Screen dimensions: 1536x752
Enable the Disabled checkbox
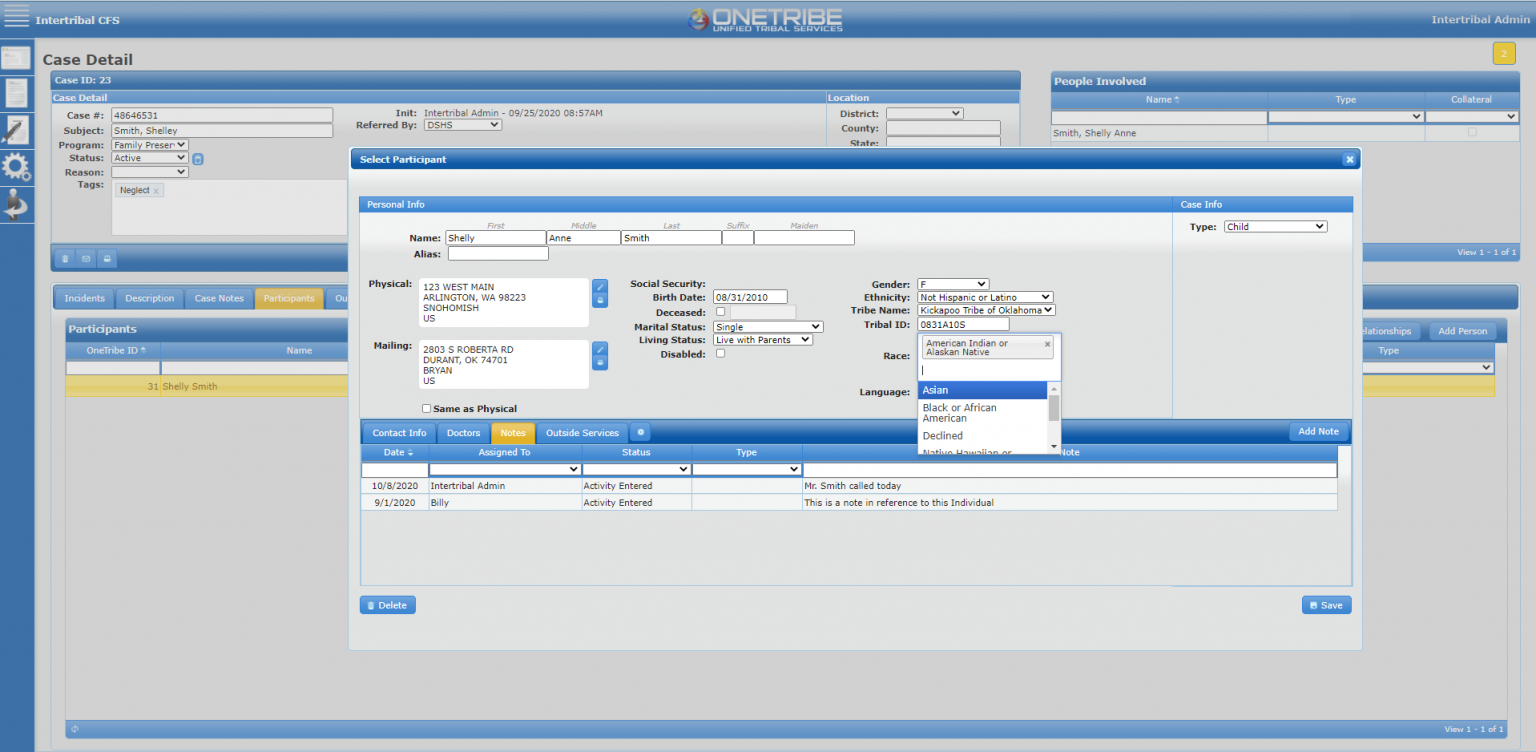[721, 353]
